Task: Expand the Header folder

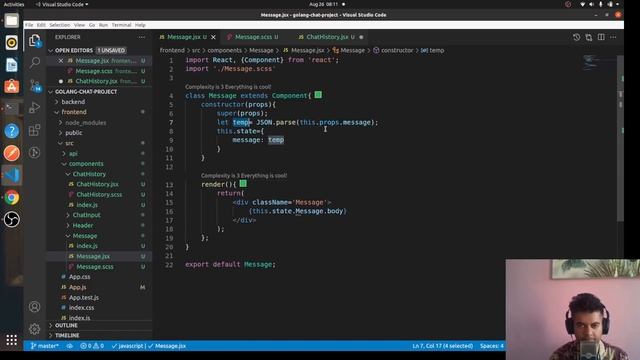Action: (x=82, y=225)
